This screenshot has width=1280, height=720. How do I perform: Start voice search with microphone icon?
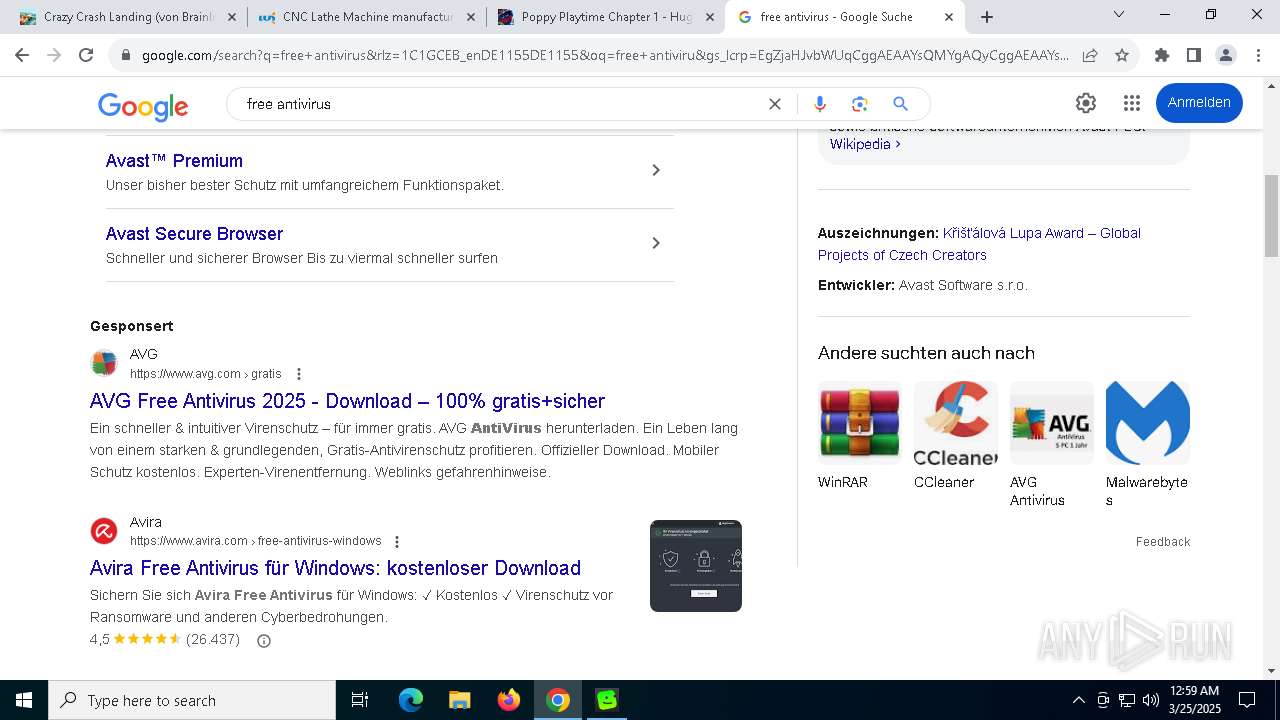(820, 104)
